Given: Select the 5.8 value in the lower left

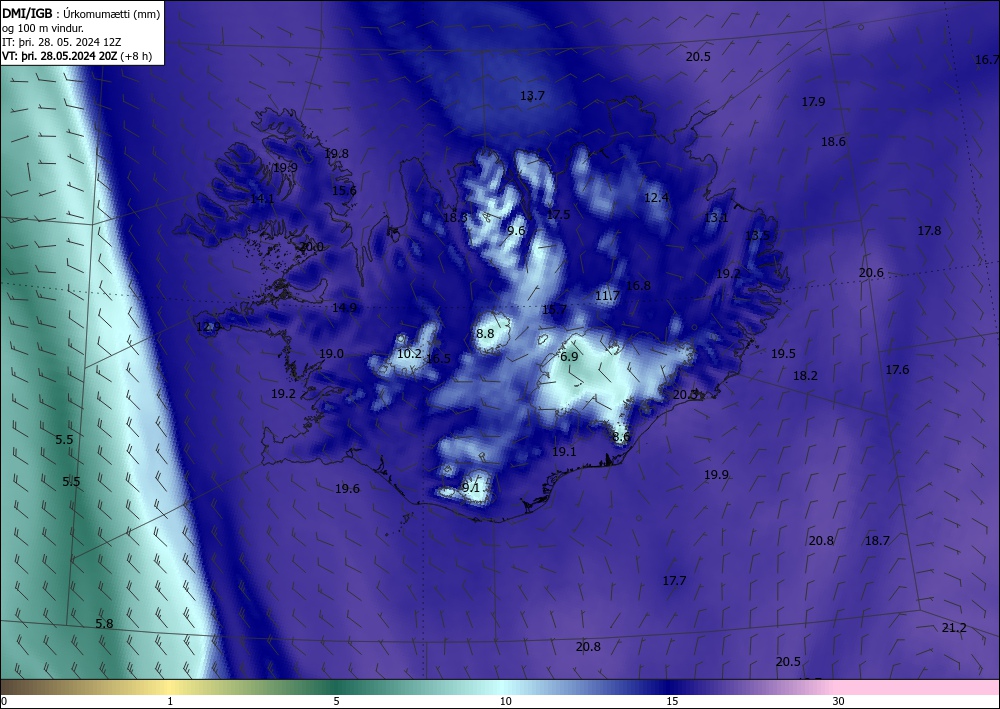Looking at the screenshot, I should [x=104, y=624].
